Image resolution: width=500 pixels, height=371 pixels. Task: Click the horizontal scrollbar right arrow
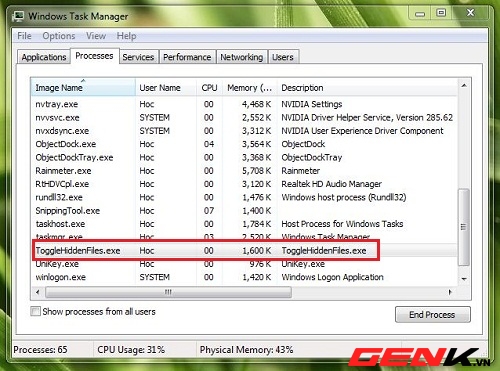pyautogui.click(x=450, y=292)
